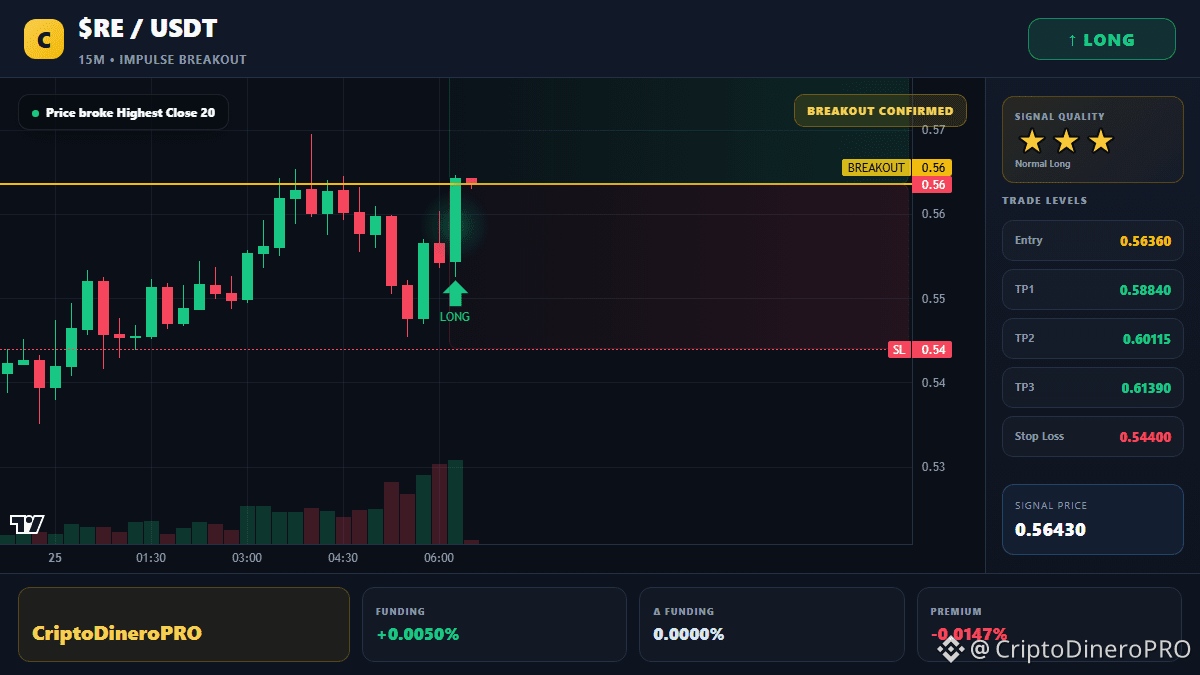Select the Stop Loss 0.54400 row
Viewport: 1200px width, 675px height.
1093,436
